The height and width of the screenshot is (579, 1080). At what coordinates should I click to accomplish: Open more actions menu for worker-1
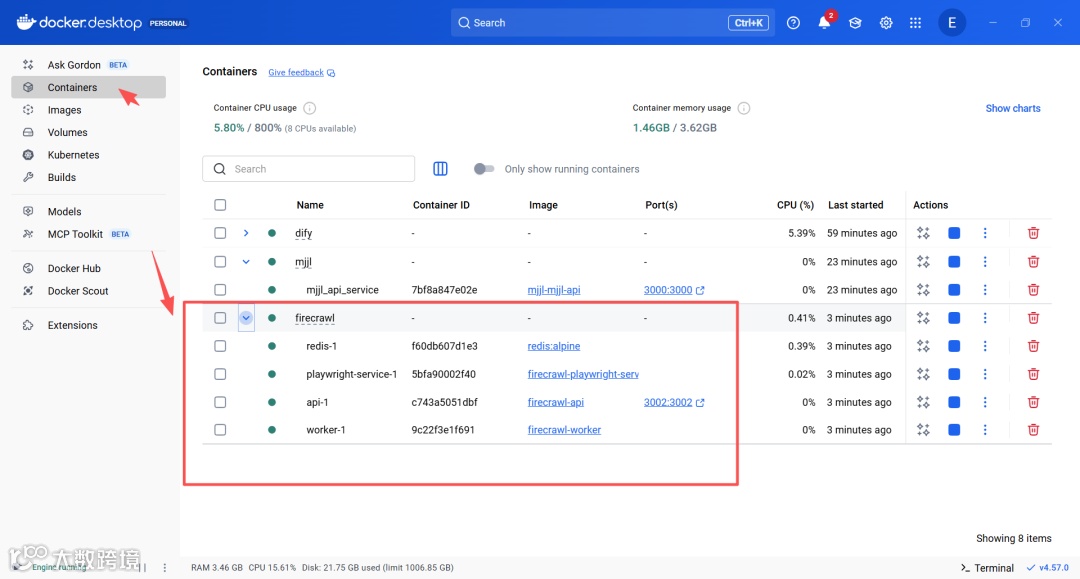coord(985,430)
